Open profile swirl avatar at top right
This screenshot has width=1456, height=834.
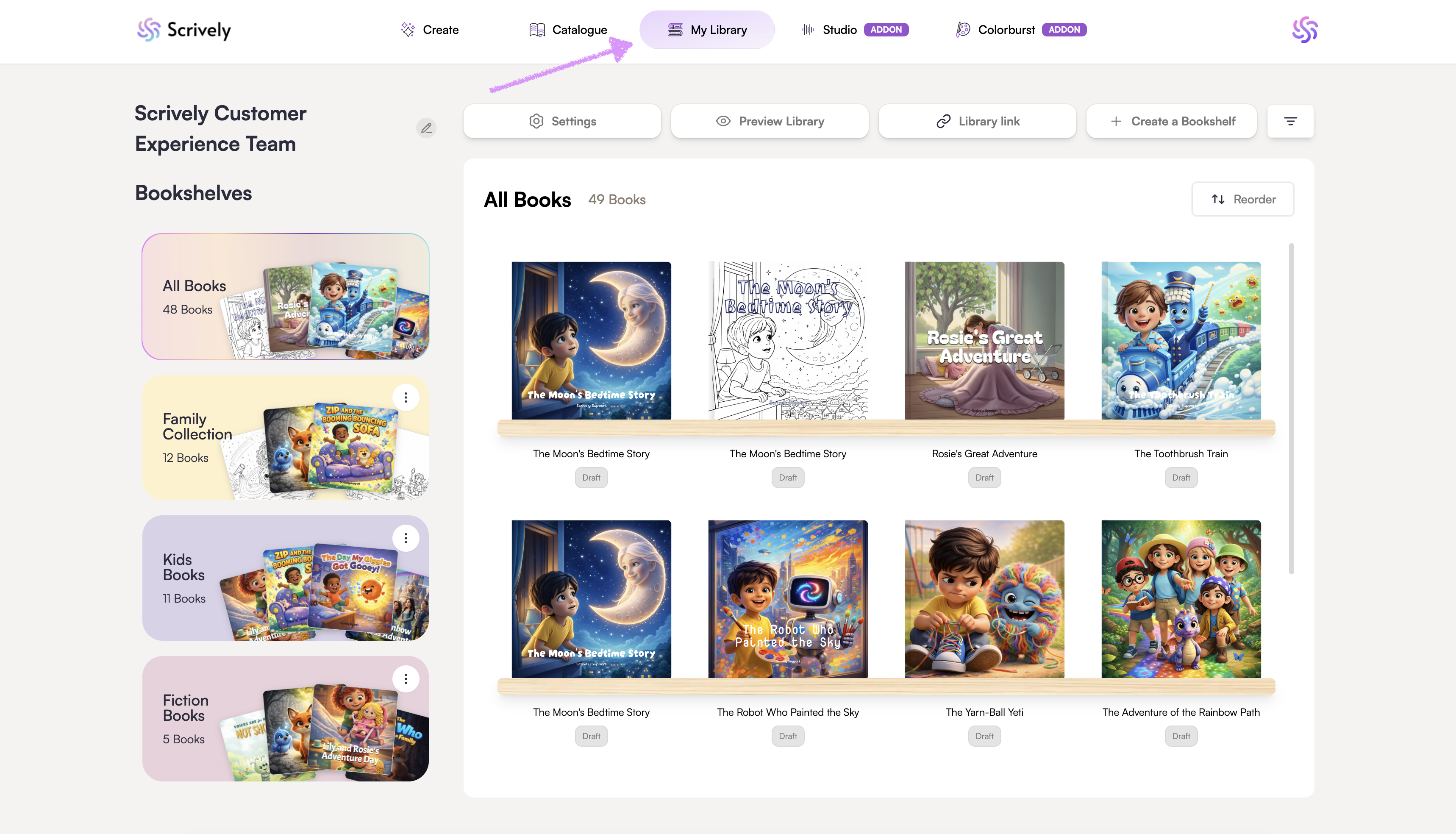point(1304,30)
